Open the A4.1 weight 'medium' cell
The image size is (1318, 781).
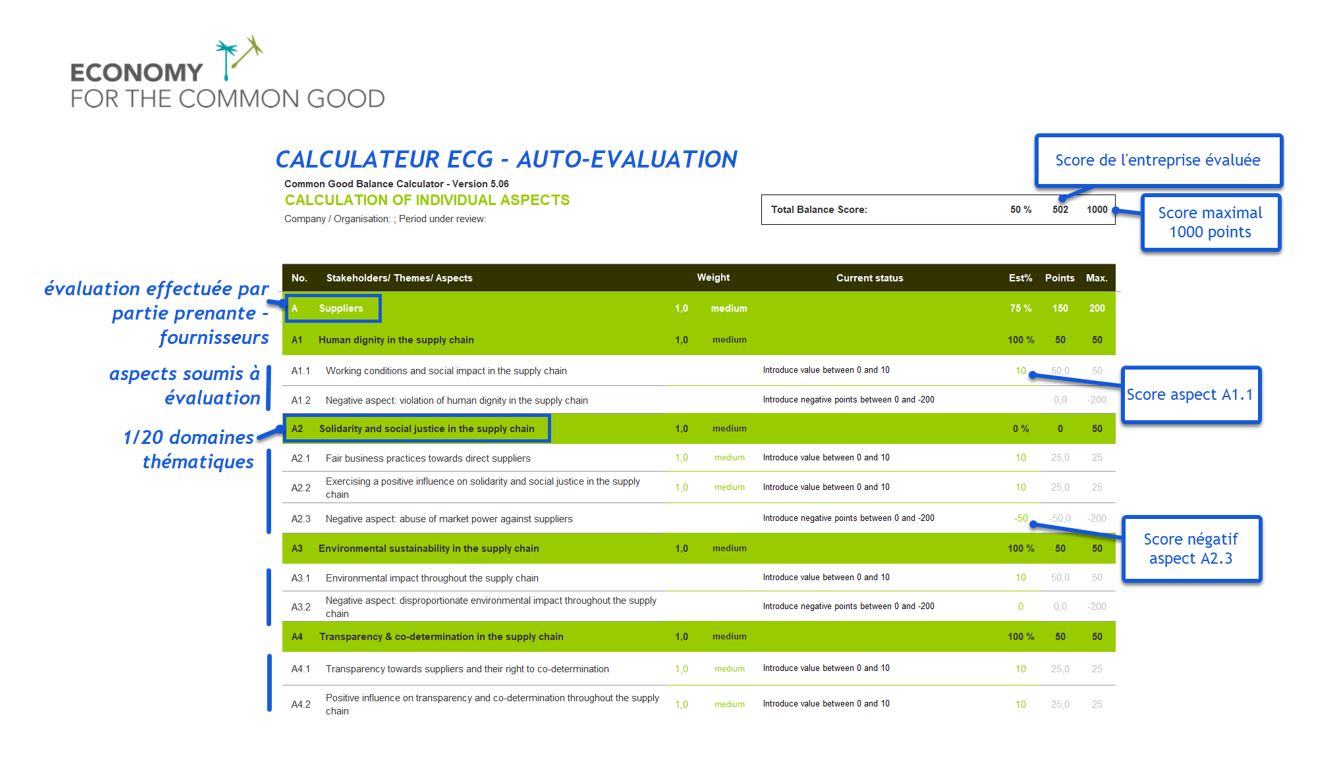point(729,669)
